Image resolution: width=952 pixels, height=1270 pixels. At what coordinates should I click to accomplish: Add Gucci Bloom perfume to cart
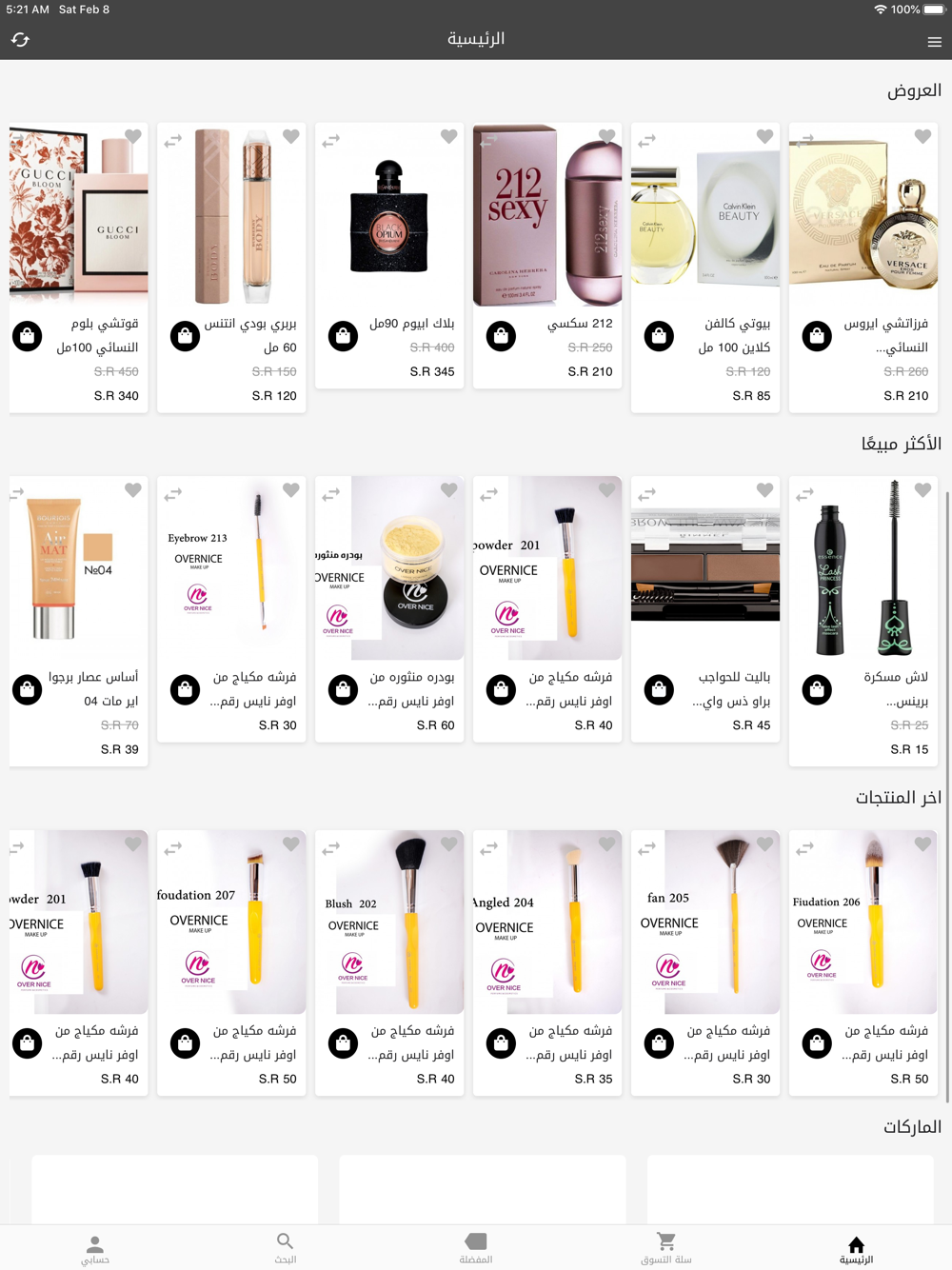[x=28, y=336]
